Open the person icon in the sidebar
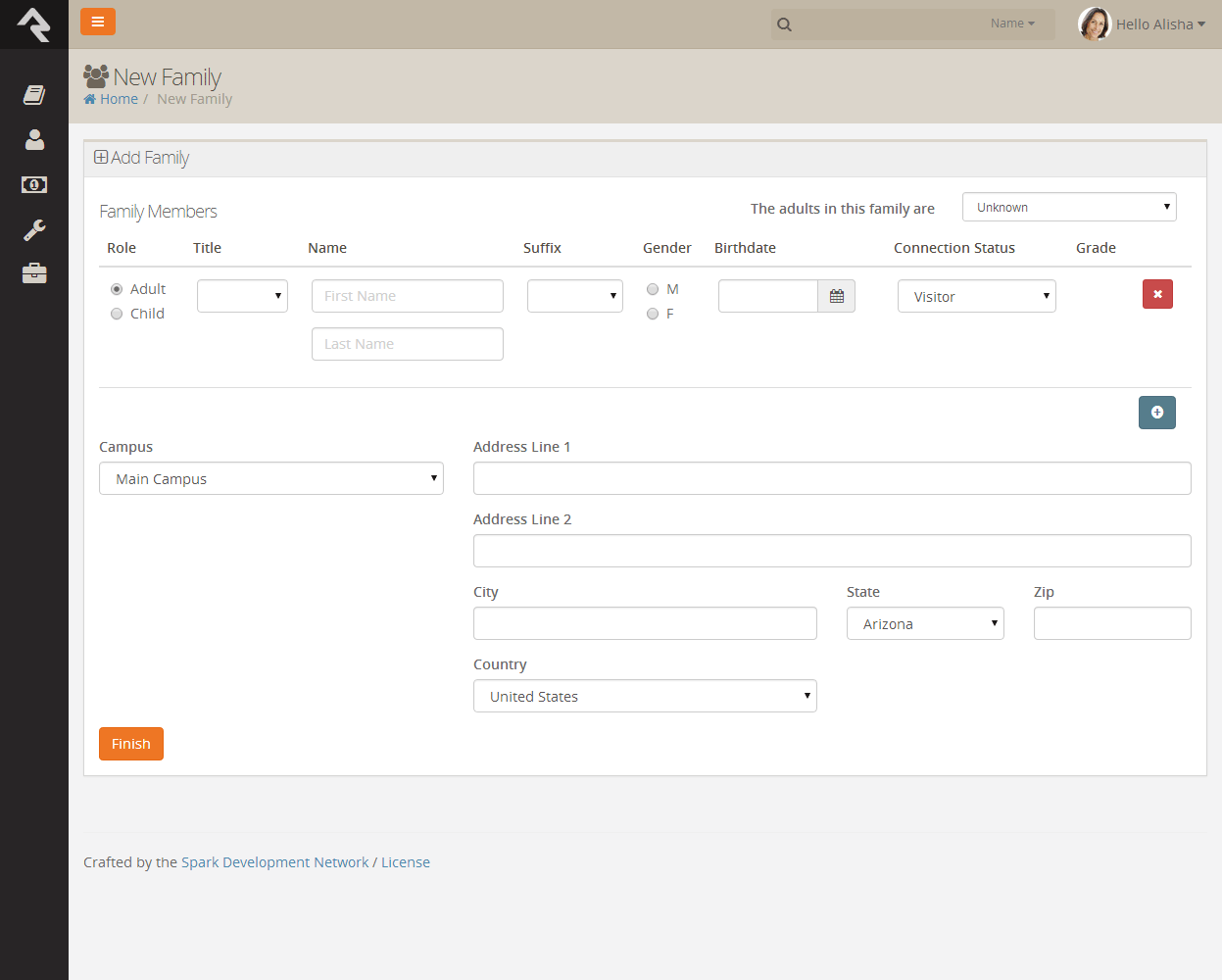 [34, 139]
